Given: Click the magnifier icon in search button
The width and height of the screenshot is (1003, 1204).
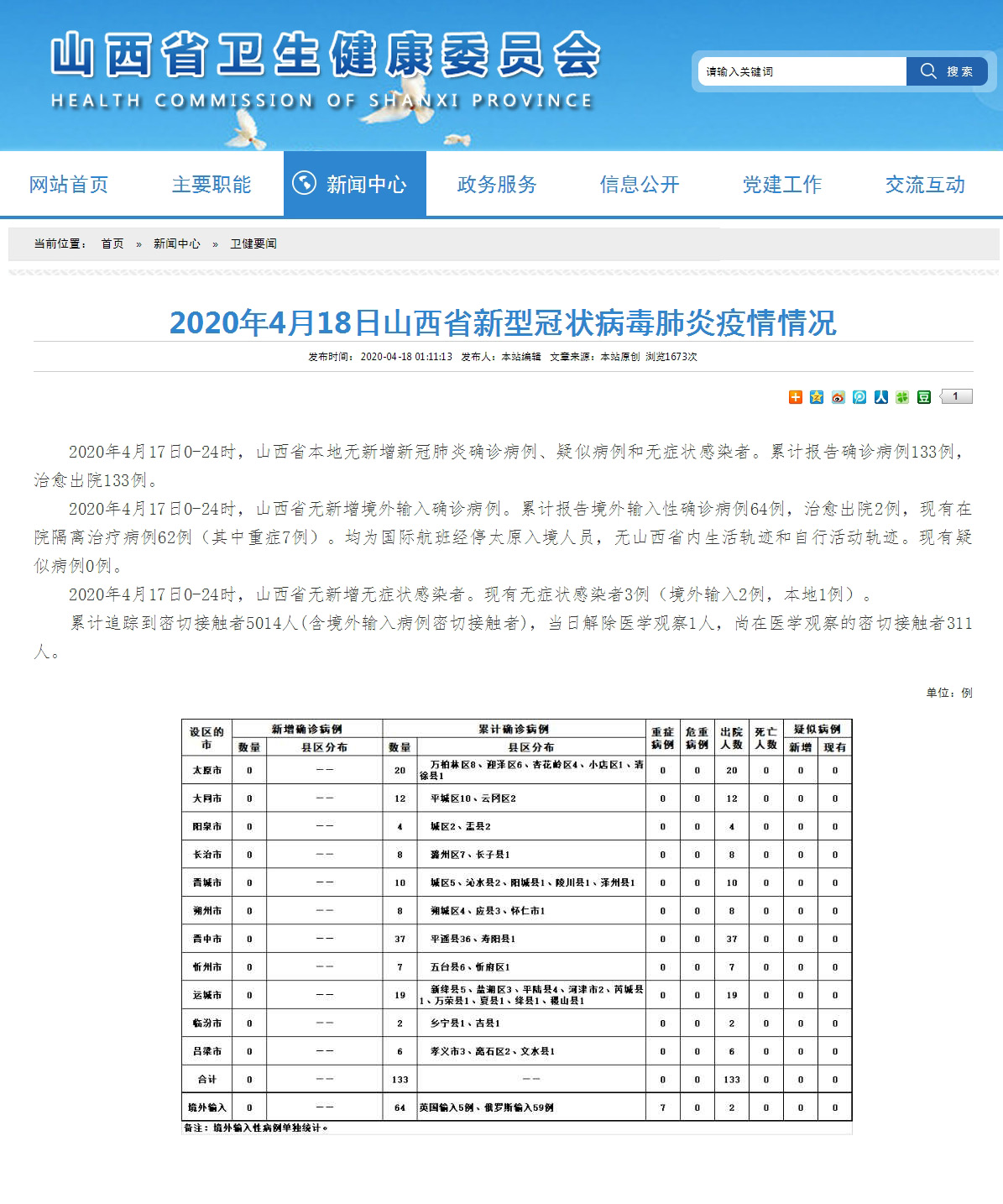Looking at the screenshot, I should [x=928, y=71].
